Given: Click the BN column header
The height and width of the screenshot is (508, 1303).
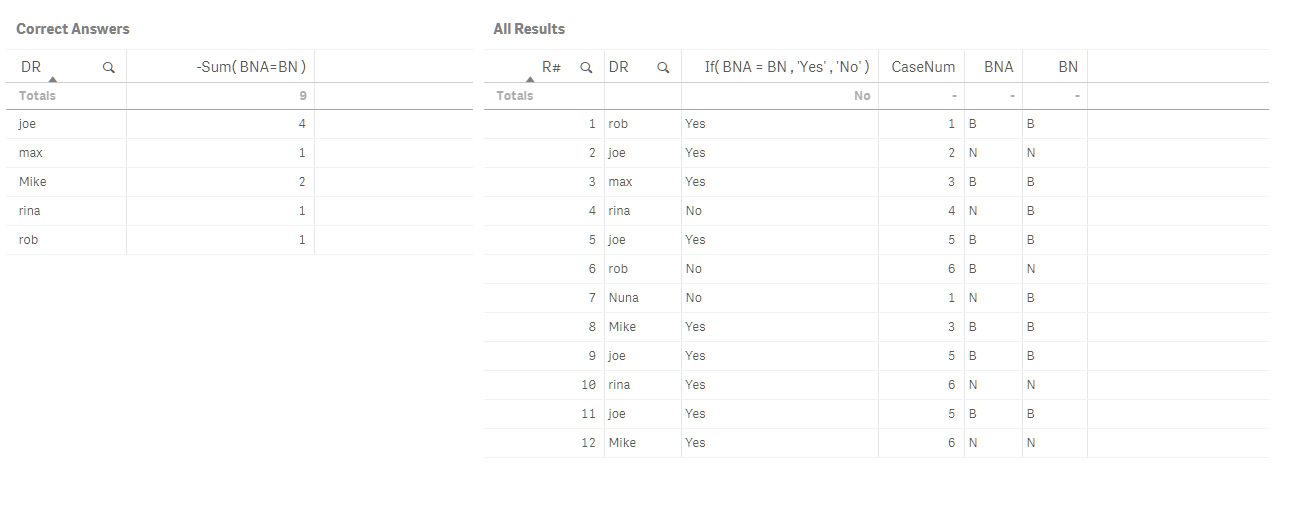Looking at the screenshot, I should pyautogui.click(x=1067, y=67).
